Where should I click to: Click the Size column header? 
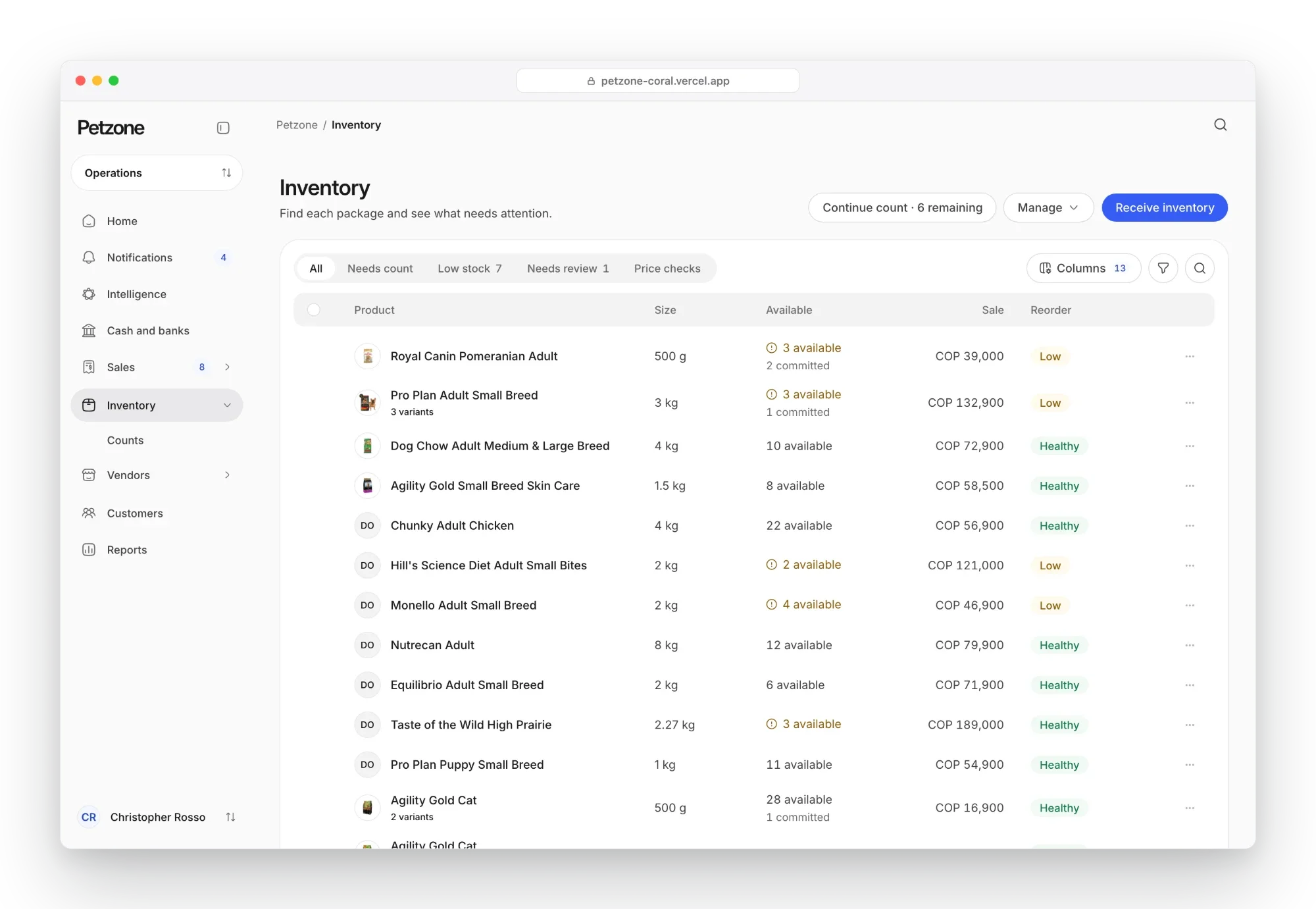pos(665,310)
